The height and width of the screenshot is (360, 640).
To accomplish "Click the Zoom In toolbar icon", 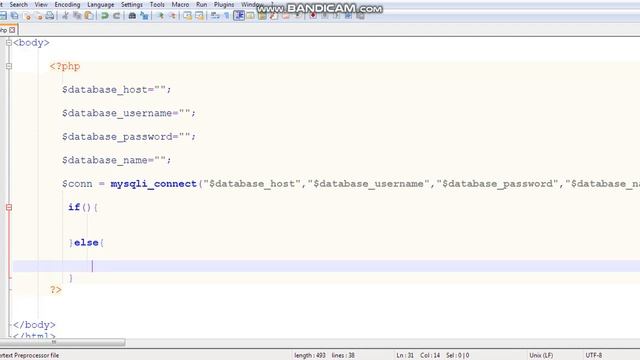I will [x=160, y=16].
